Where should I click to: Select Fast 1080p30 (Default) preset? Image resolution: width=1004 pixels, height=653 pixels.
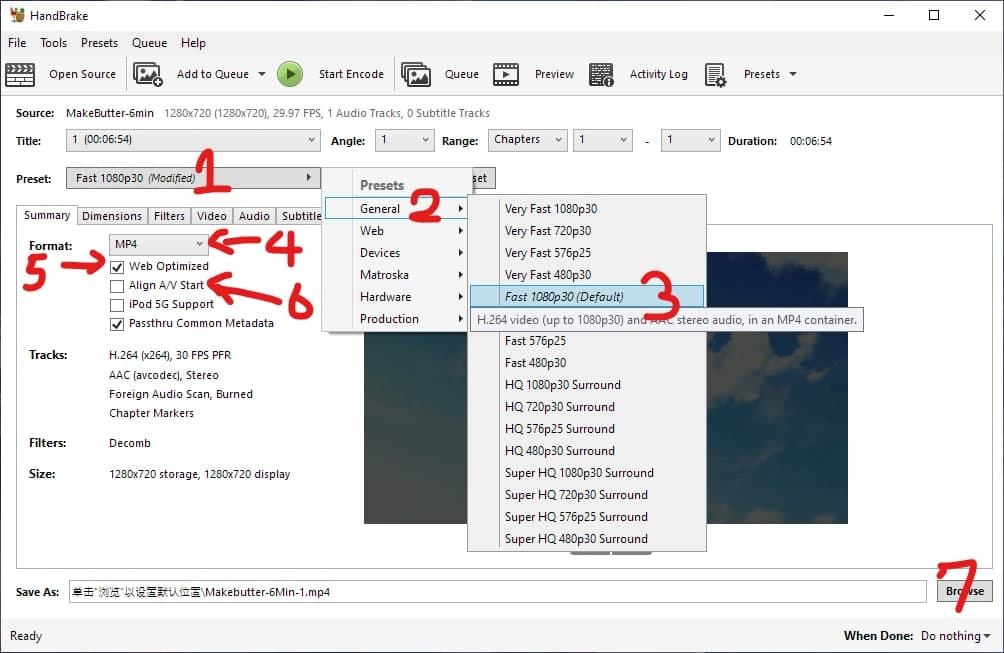pos(564,297)
